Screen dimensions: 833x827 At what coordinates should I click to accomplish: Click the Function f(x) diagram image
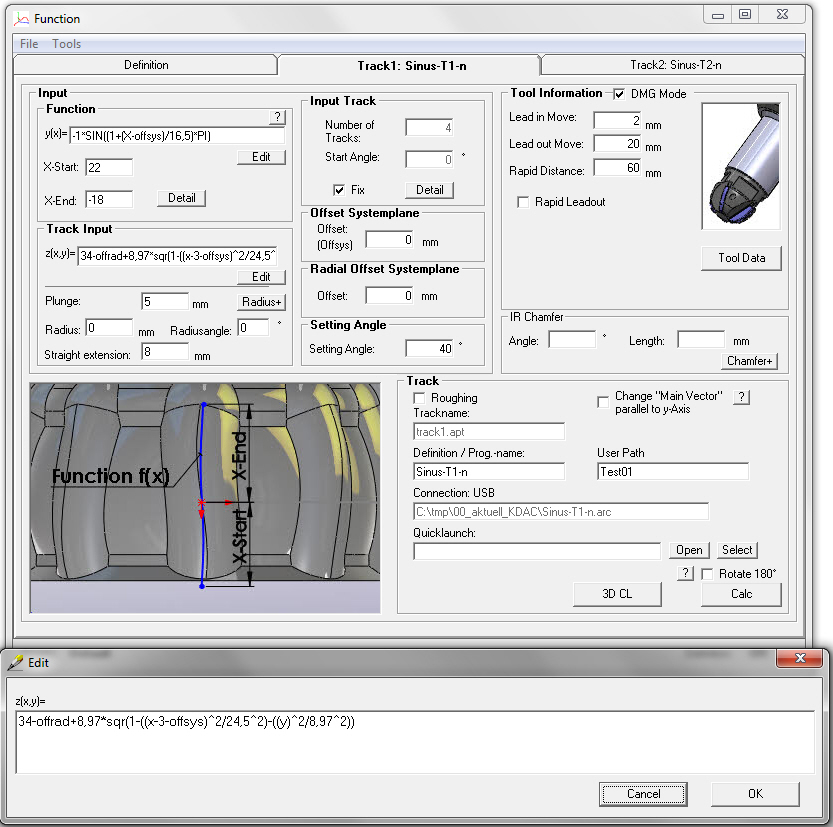pyautogui.click(x=205, y=497)
